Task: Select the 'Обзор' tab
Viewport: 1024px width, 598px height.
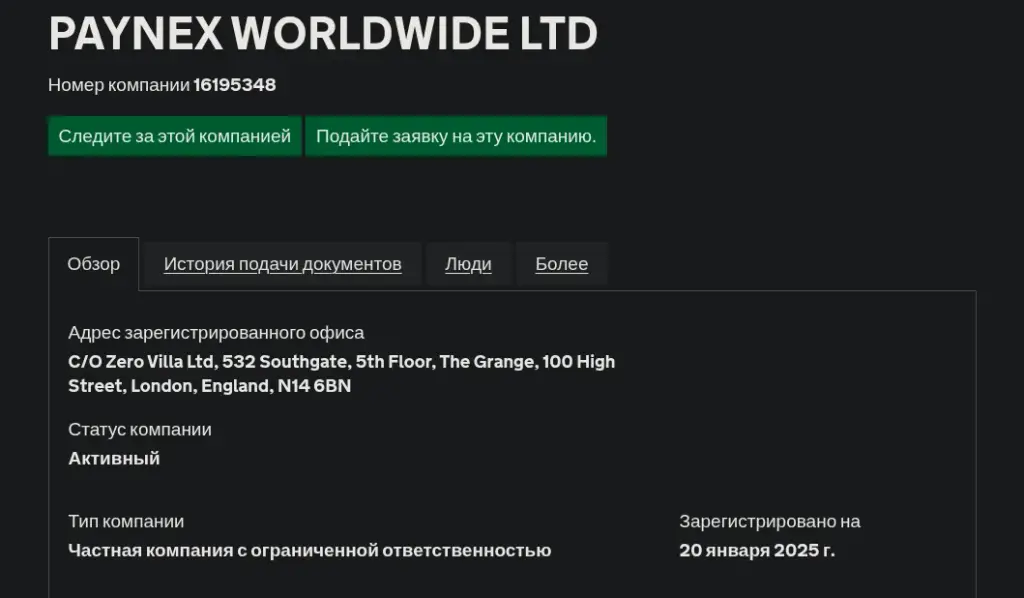Action: tap(93, 264)
